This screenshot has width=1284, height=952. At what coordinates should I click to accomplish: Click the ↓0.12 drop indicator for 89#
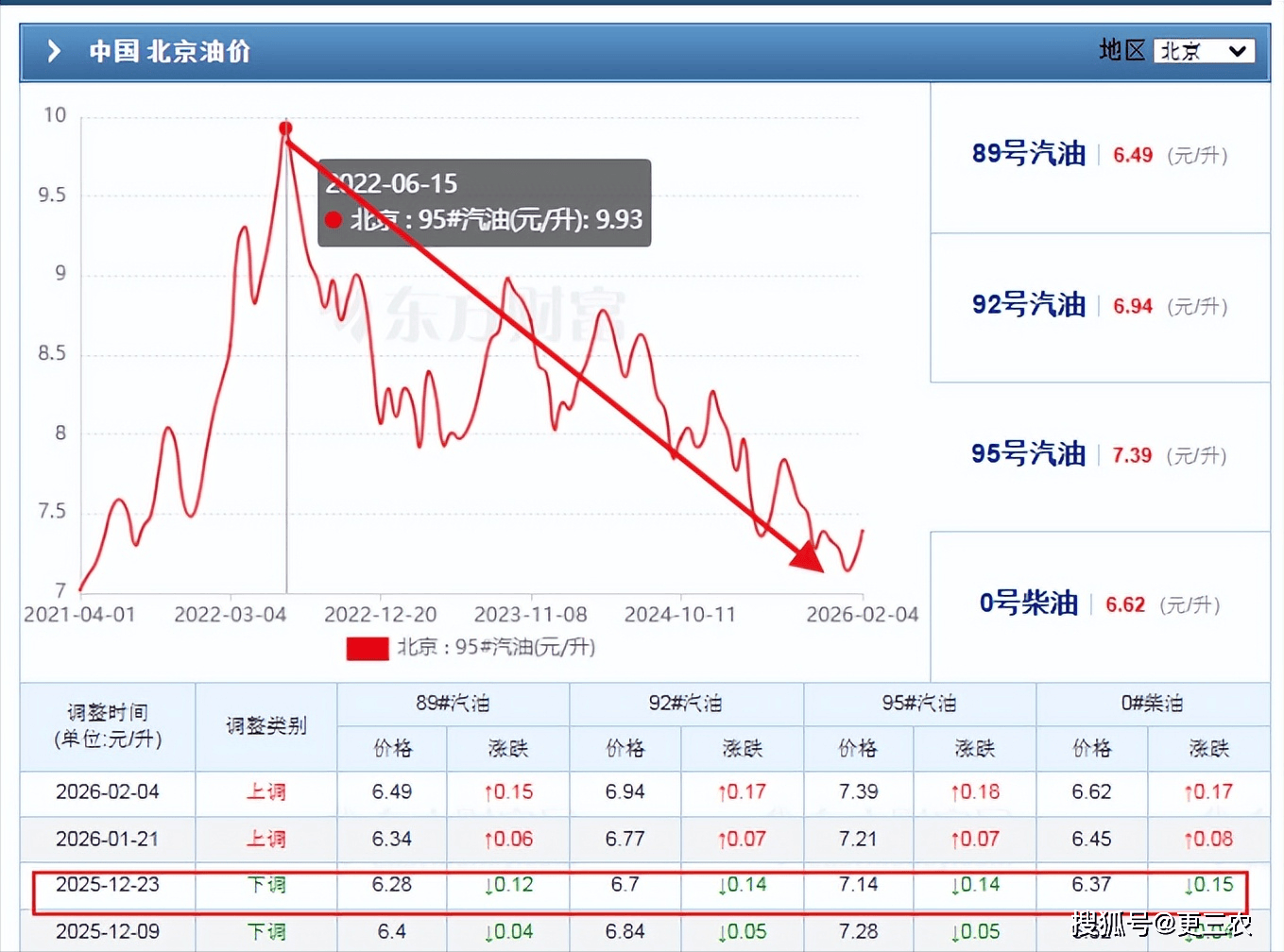pyautogui.click(x=508, y=885)
